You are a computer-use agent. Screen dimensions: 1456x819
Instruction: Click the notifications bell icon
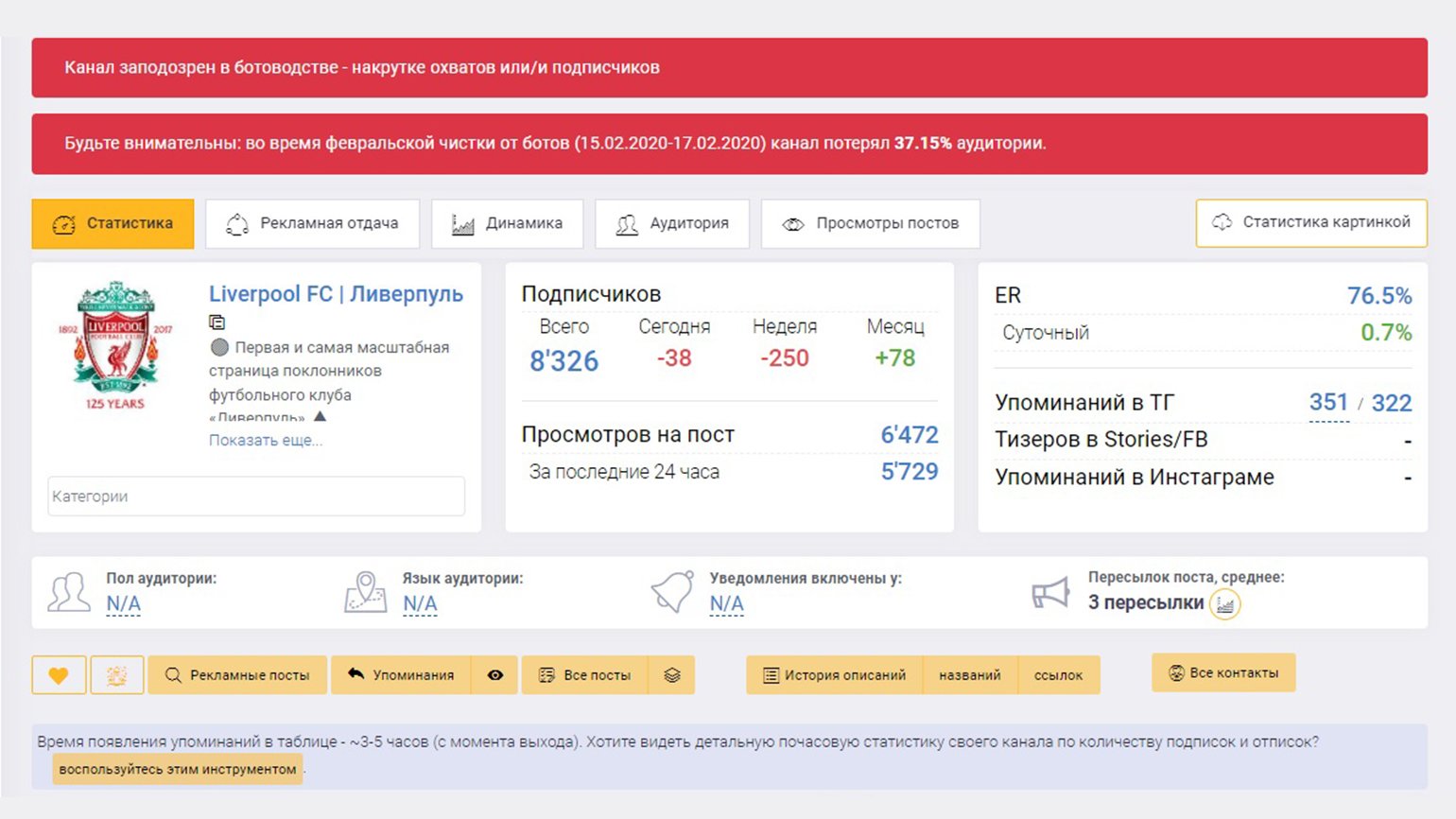[672, 592]
